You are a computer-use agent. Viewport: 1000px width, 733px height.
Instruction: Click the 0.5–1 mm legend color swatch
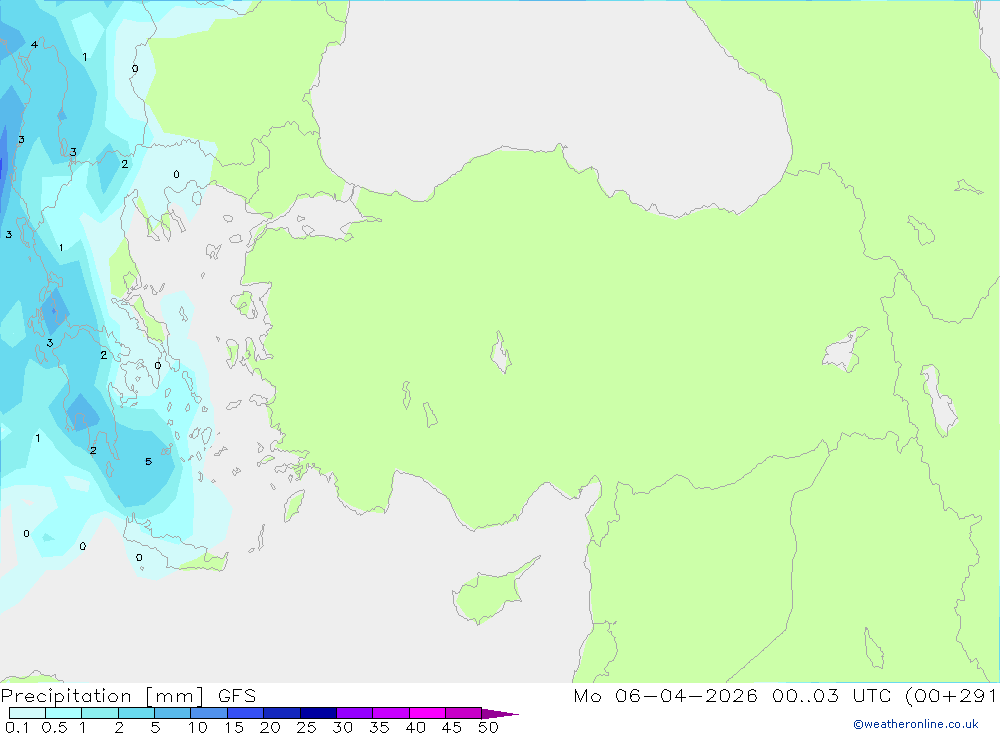pos(64,713)
